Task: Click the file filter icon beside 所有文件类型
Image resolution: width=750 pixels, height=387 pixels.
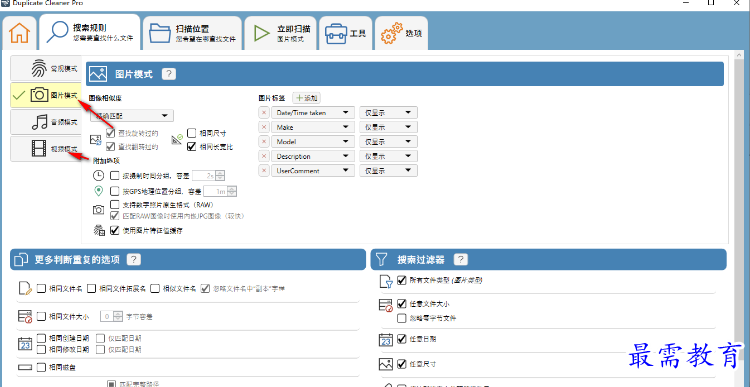Action: (386, 281)
